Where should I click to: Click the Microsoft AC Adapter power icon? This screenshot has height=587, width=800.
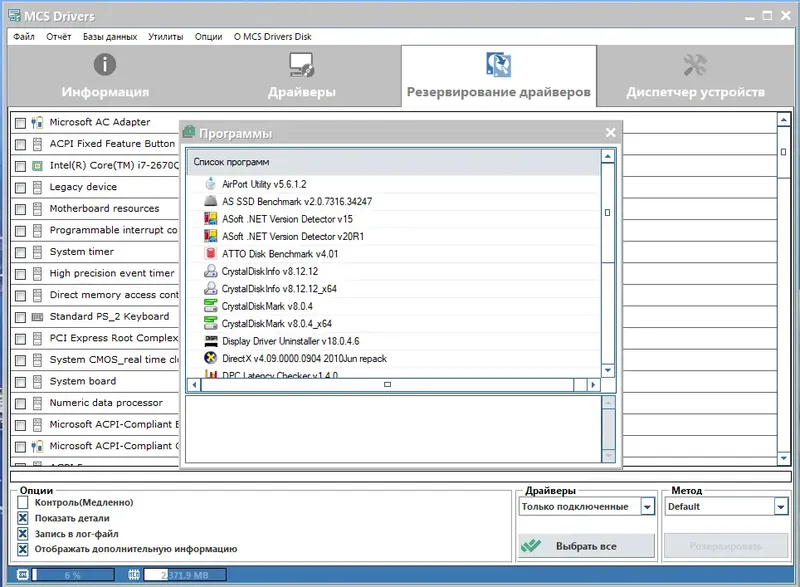pos(37,122)
